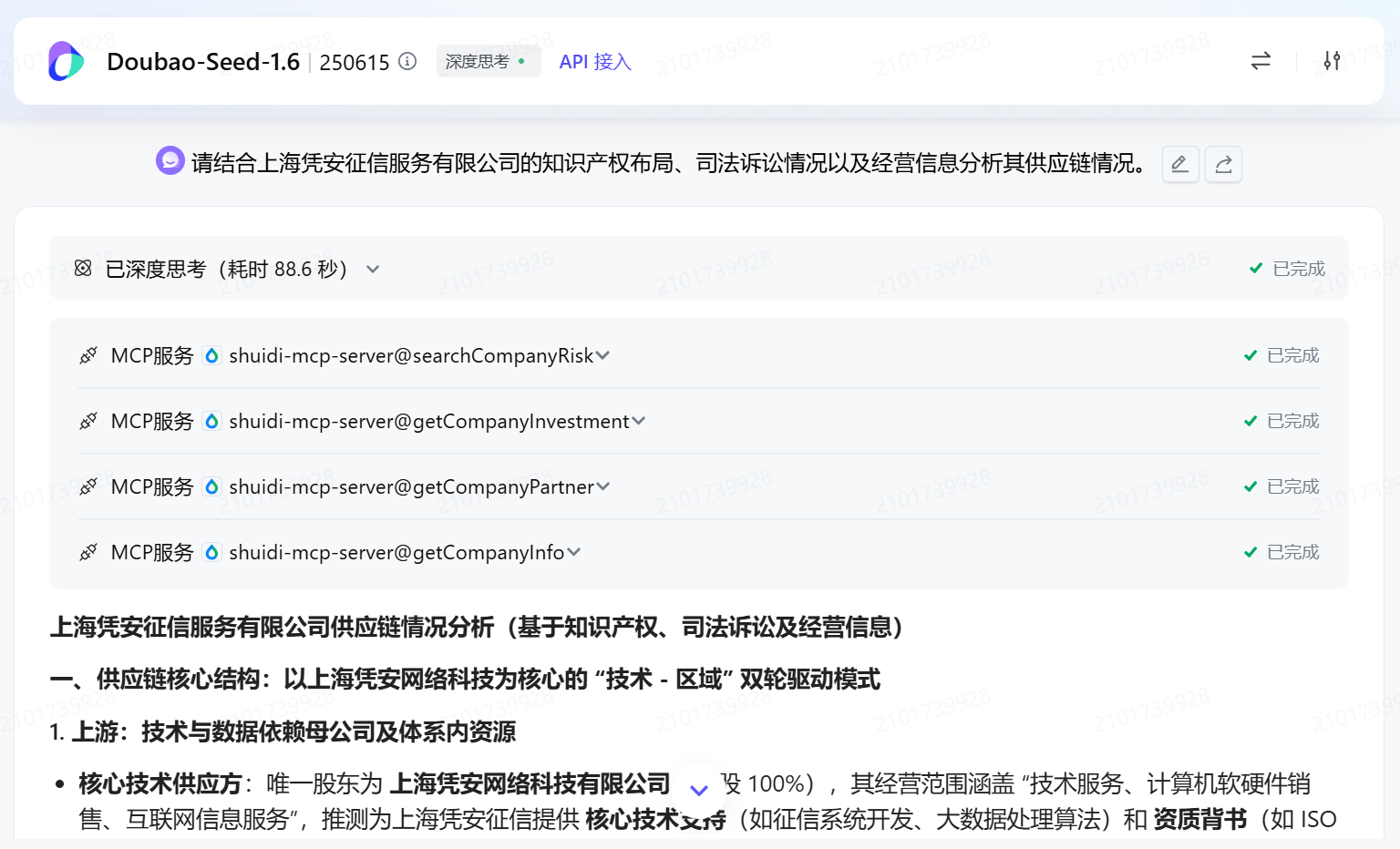Click the MCP plug icon in getCompanyInfo row

(x=88, y=552)
